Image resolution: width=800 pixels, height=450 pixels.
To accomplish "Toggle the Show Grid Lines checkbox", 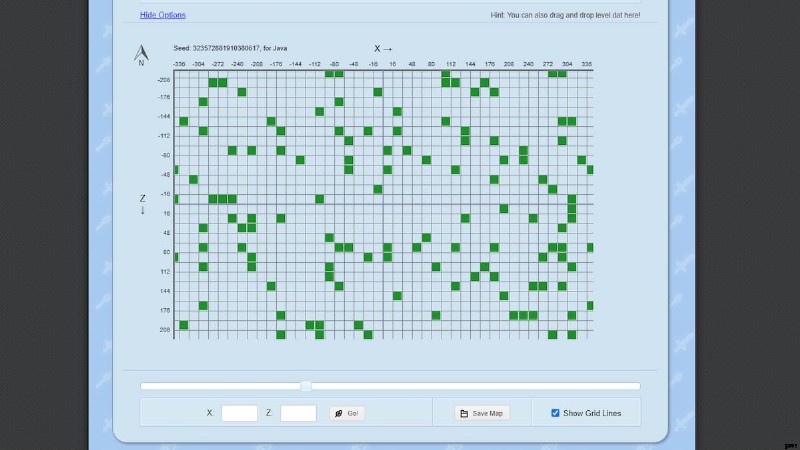I will tap(556, 413).
